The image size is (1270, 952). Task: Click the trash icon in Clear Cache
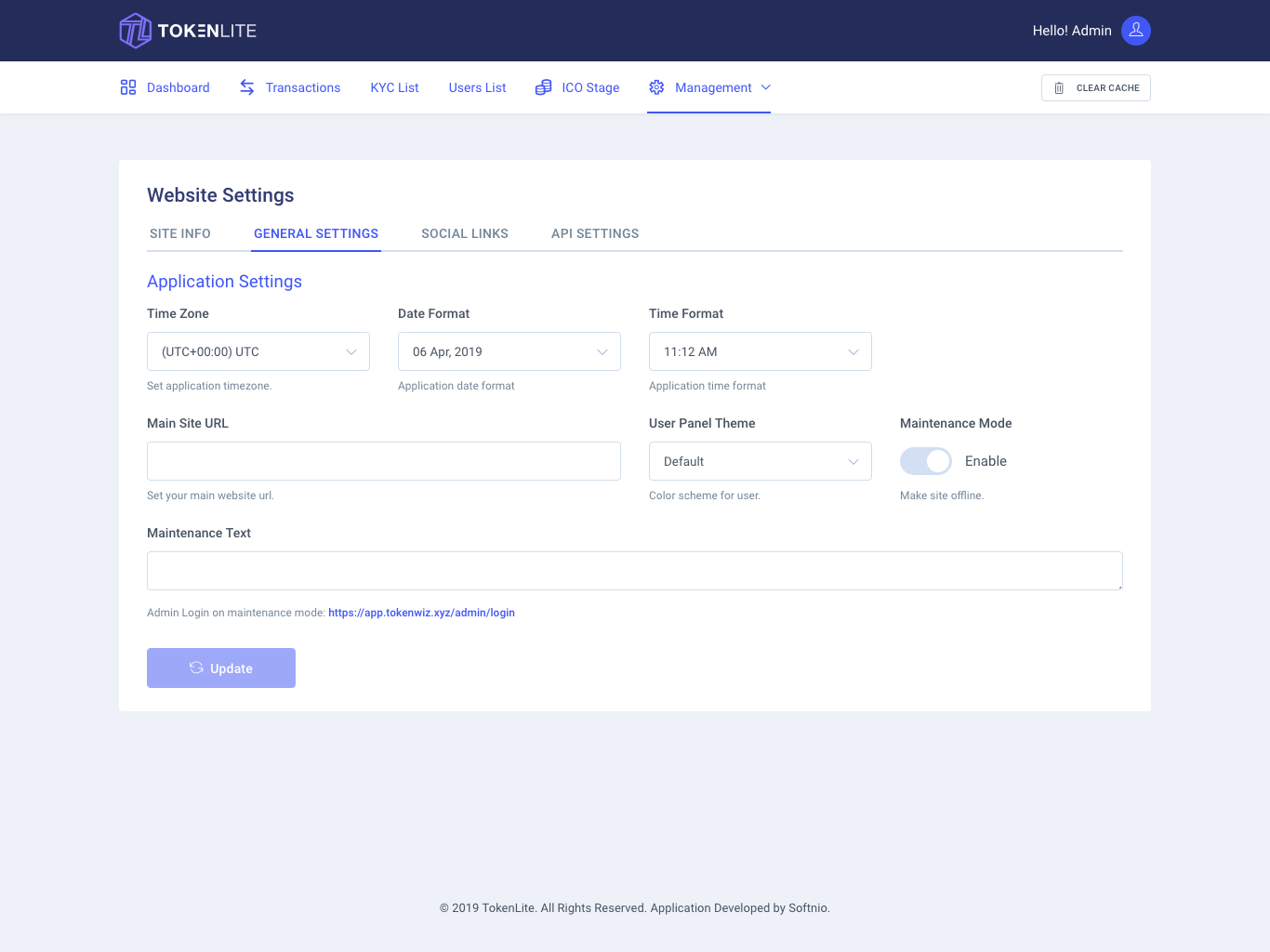tap(1059, 88)
